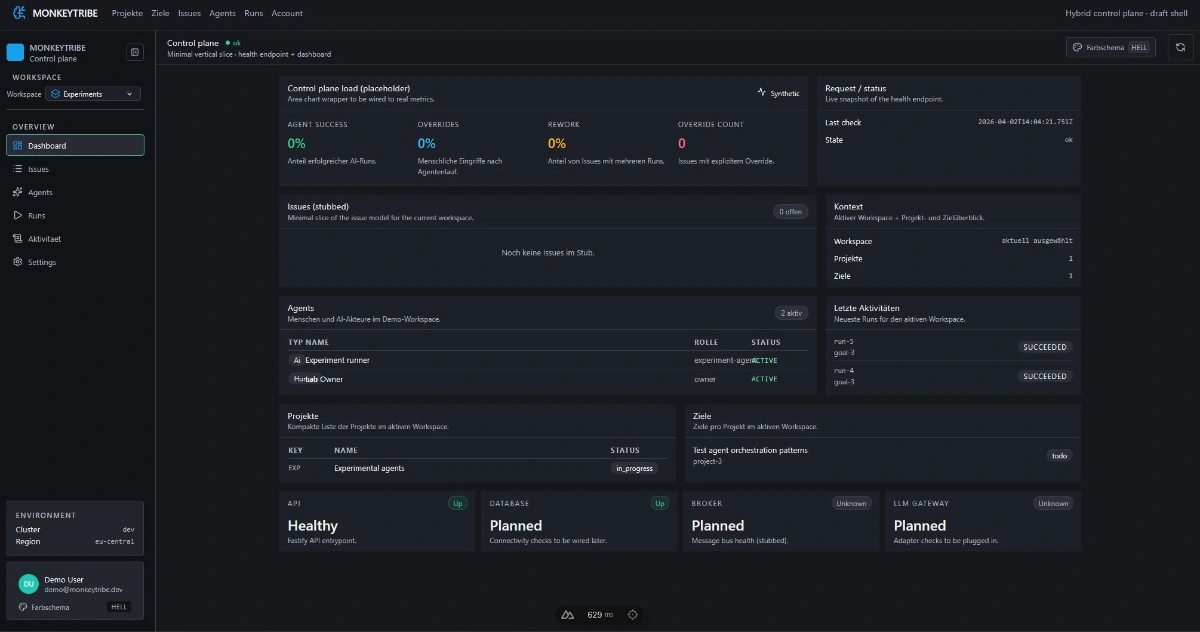Click the Issues list icon in sidebar
This screenshot has height=632, width=1200.
18,169
